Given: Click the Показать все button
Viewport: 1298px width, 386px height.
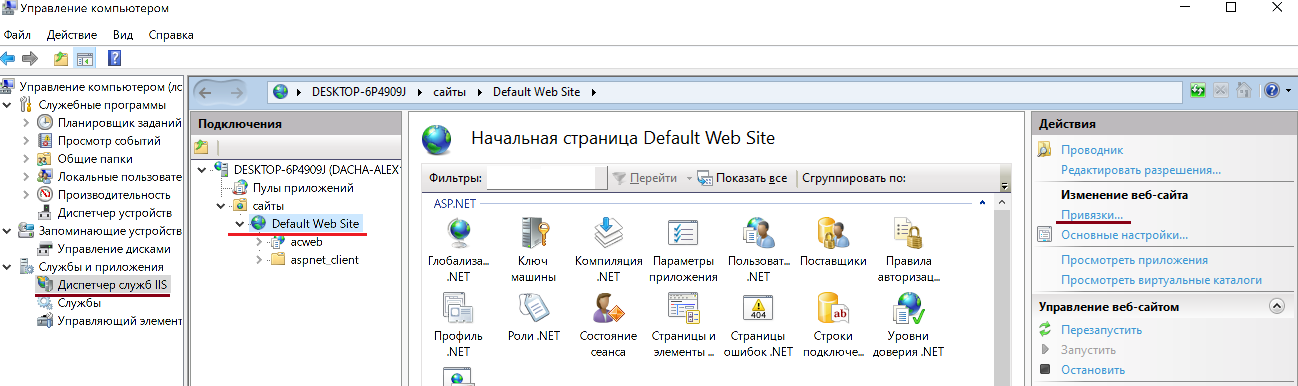Looking at the screenshot, I should click(x=744, y=178).
